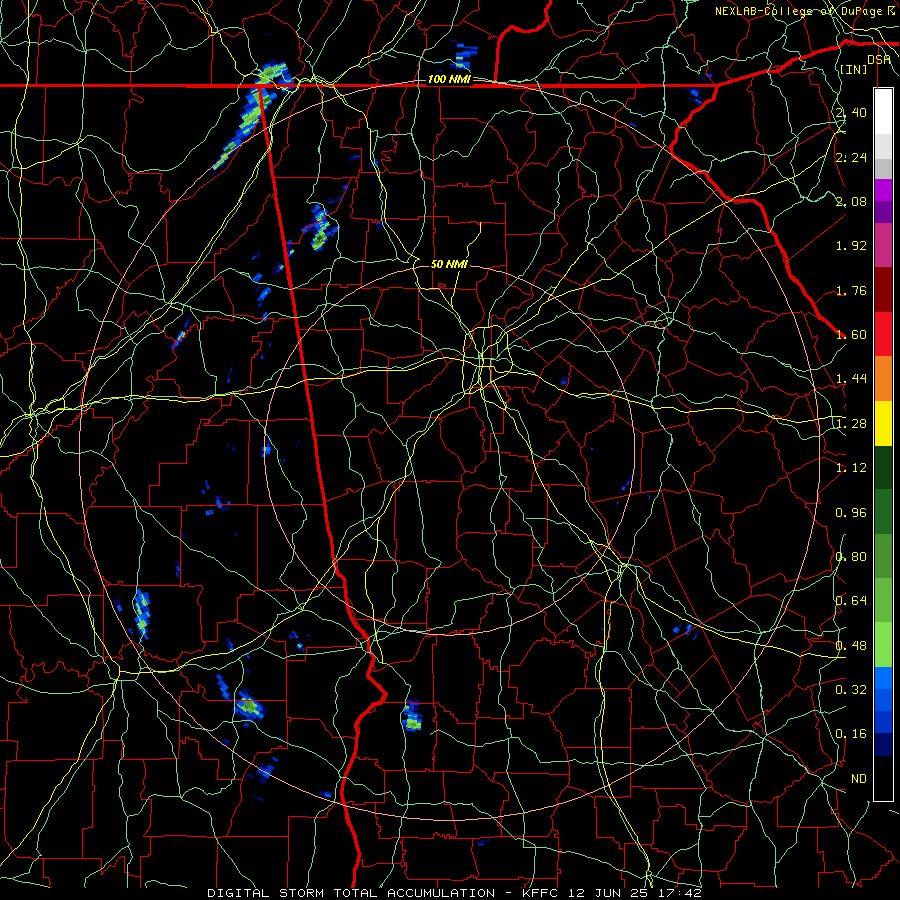
Task: Select the 2.40 value on the scale
Action: pyautogui.click(x=851, y=112)
